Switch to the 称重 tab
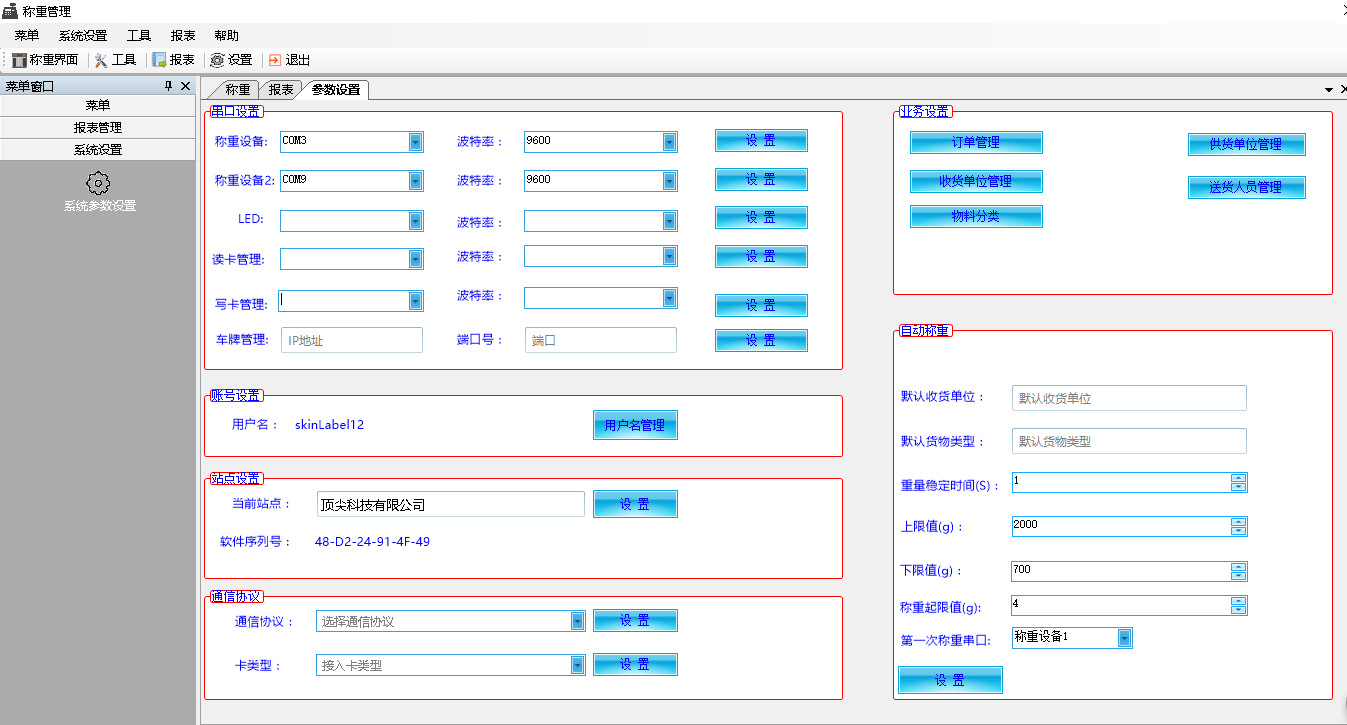The image size is (1347, 725). click(237, 89)
